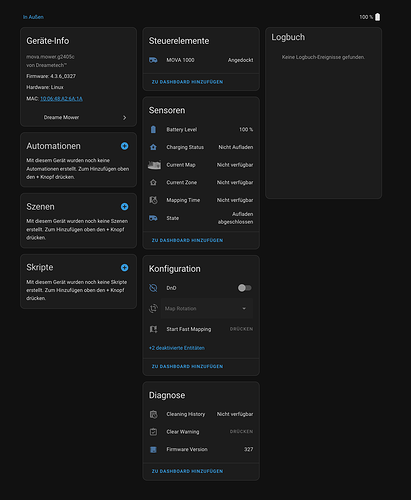Open the MAC address link
The width and height of the screenshot is (411, 500).
61,99
